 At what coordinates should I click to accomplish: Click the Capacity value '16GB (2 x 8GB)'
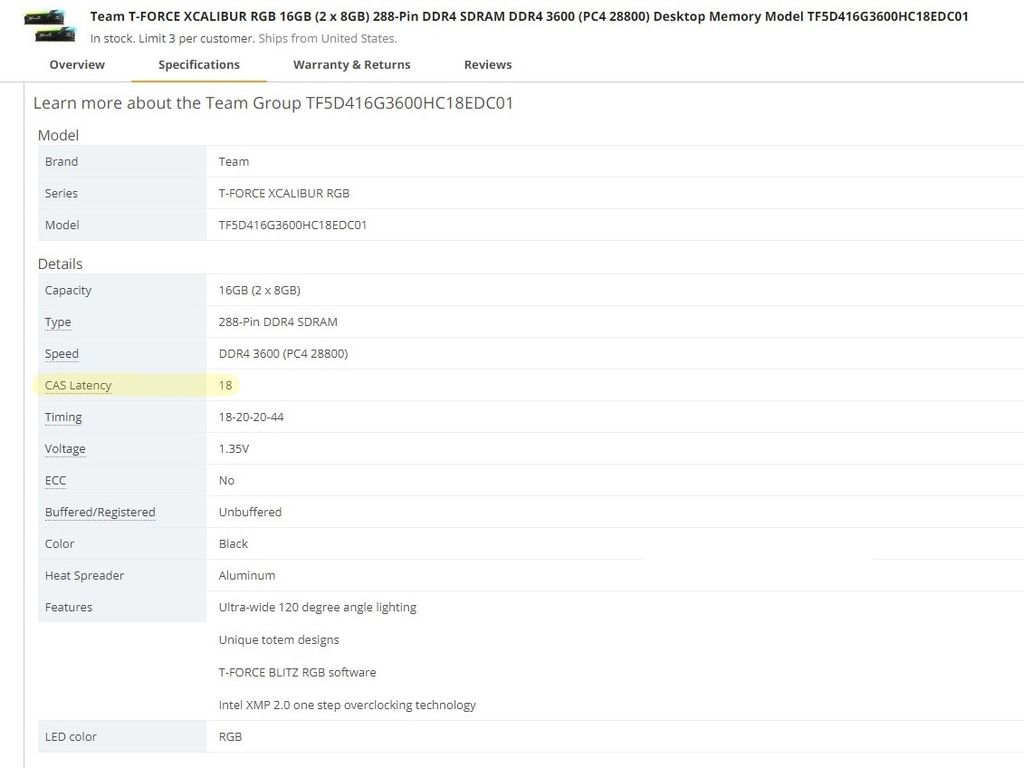click(x=259, y=290)
